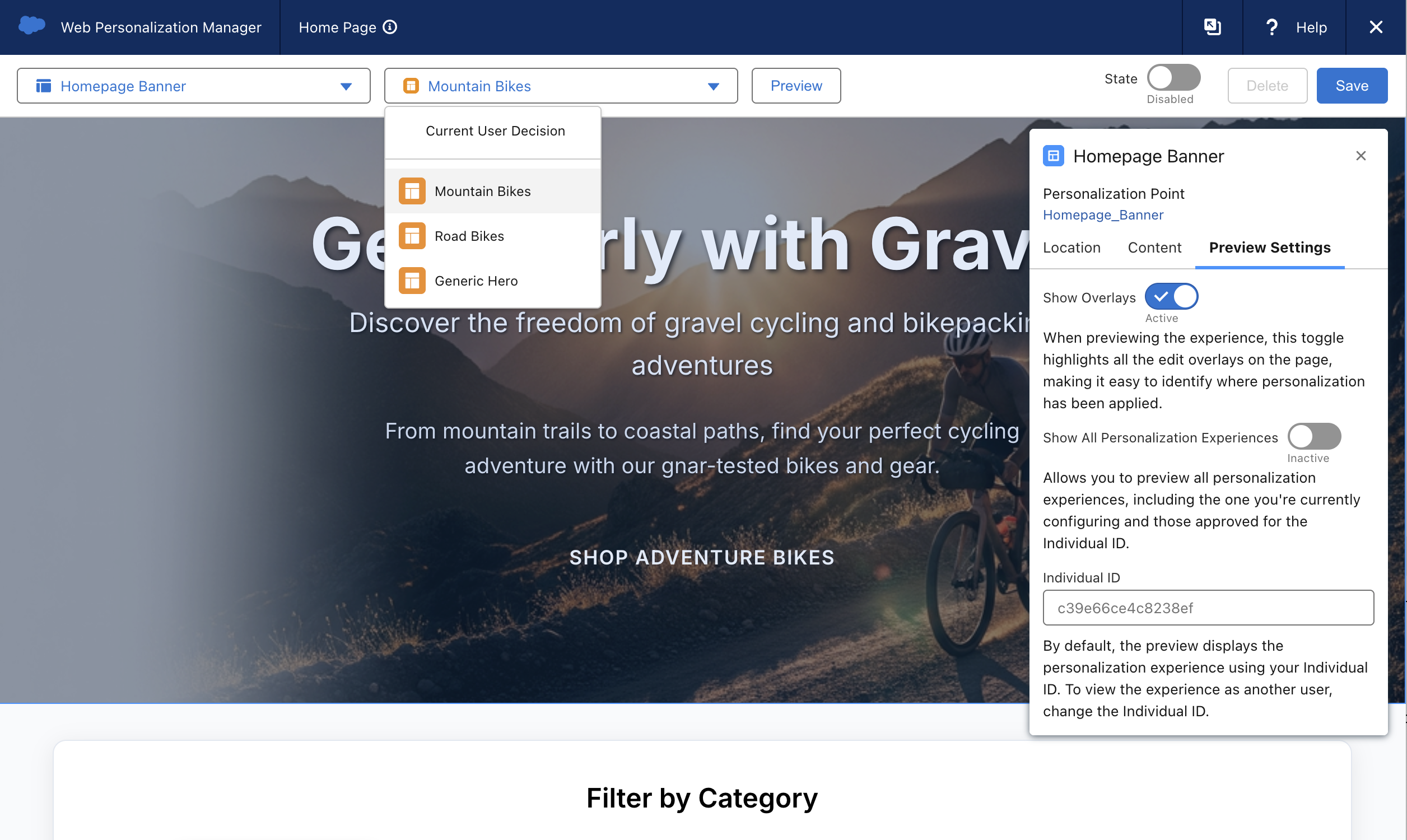This screenshot has height=840, width=1407.
Task: Switch to the Location tab
Action: pos(1071,248)
